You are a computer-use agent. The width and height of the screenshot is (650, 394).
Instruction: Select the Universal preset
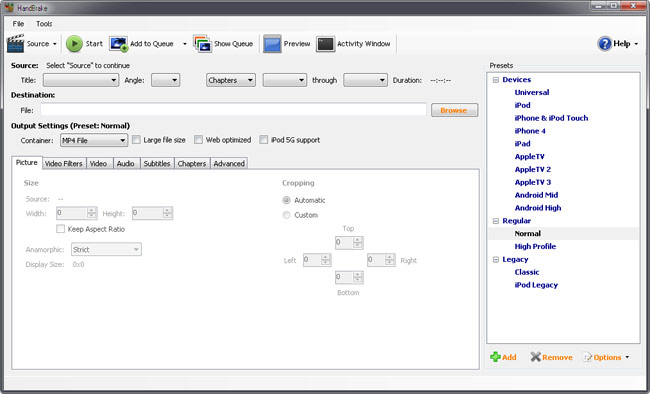tap(532, 92)
